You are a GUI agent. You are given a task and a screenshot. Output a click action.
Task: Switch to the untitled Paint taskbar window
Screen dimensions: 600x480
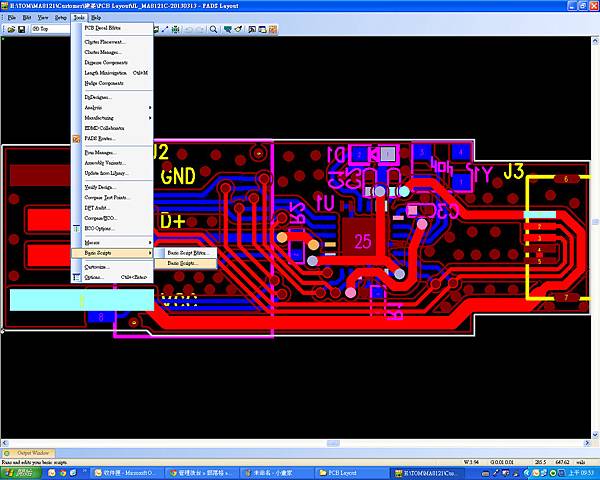pyautogui.click(x=277, y=473)
